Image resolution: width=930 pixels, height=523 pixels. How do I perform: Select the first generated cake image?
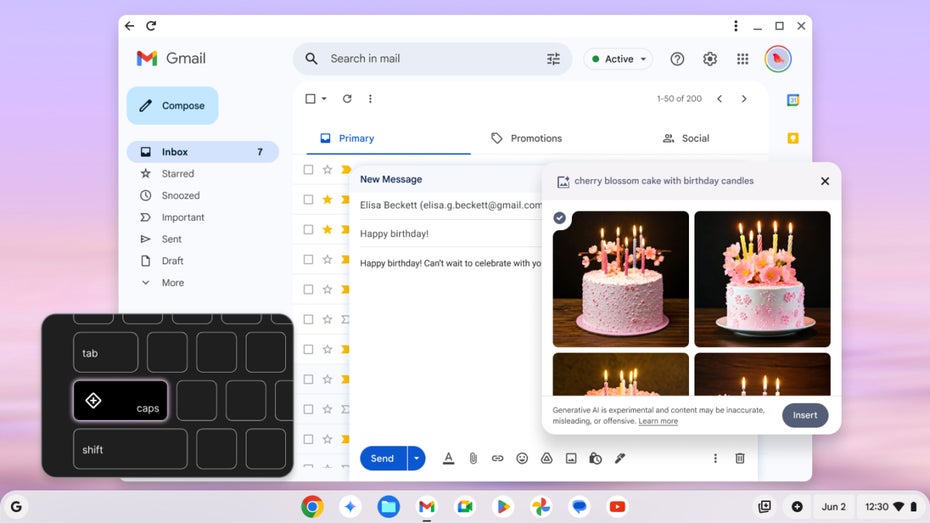621,279
